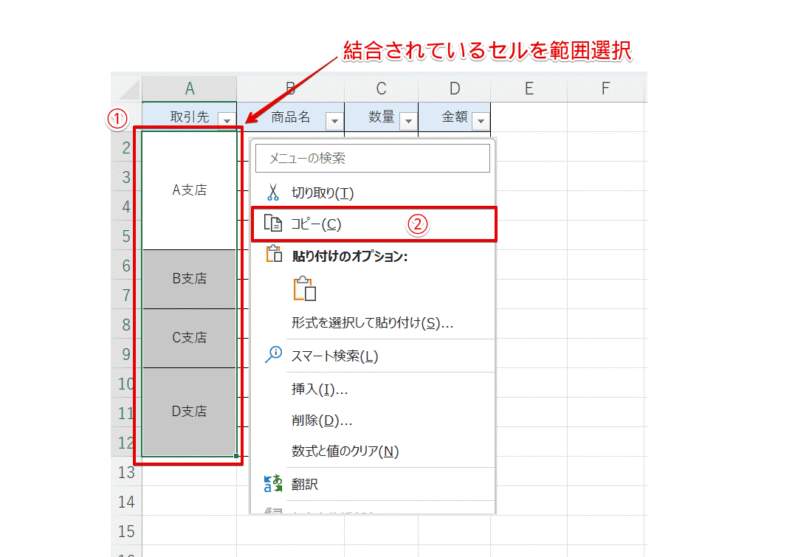This screenshot has width=812, height=557.
Task: Select row 2 header
Action: [x=126, y=148]
